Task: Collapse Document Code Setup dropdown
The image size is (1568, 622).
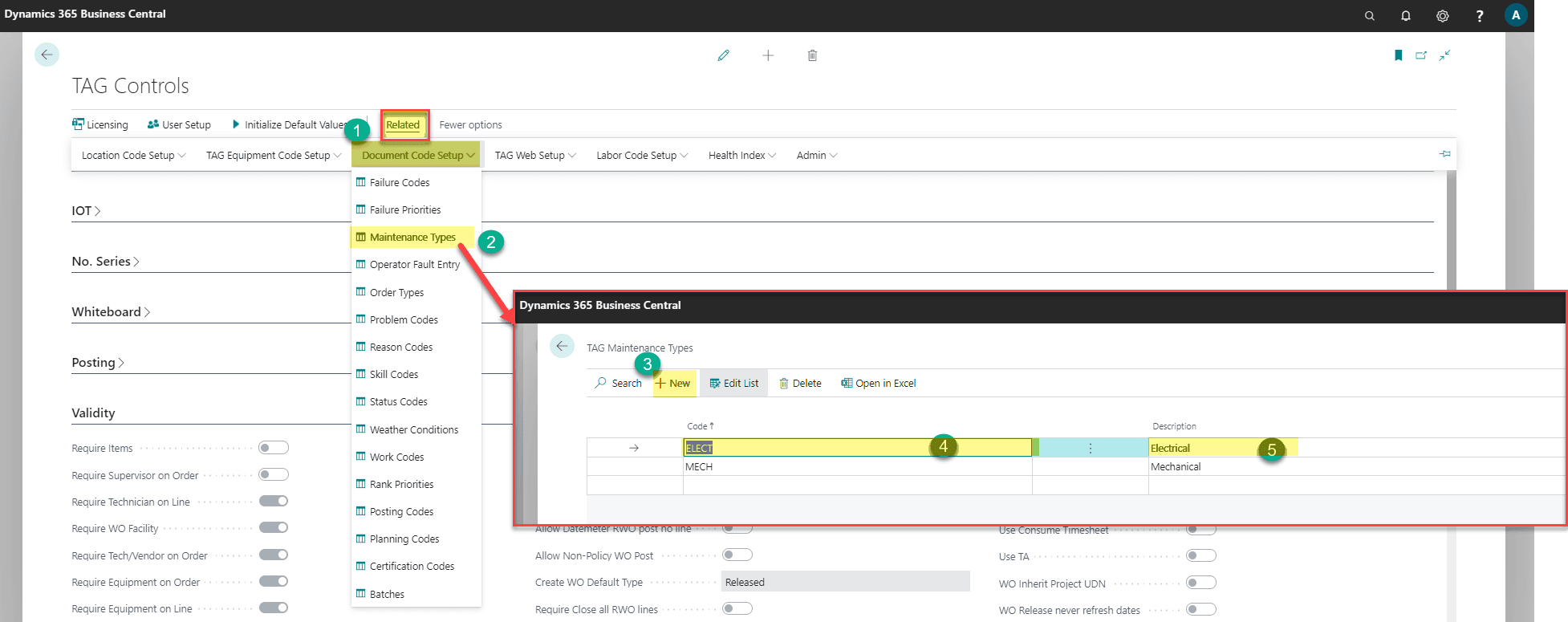Action: (418, 155)
